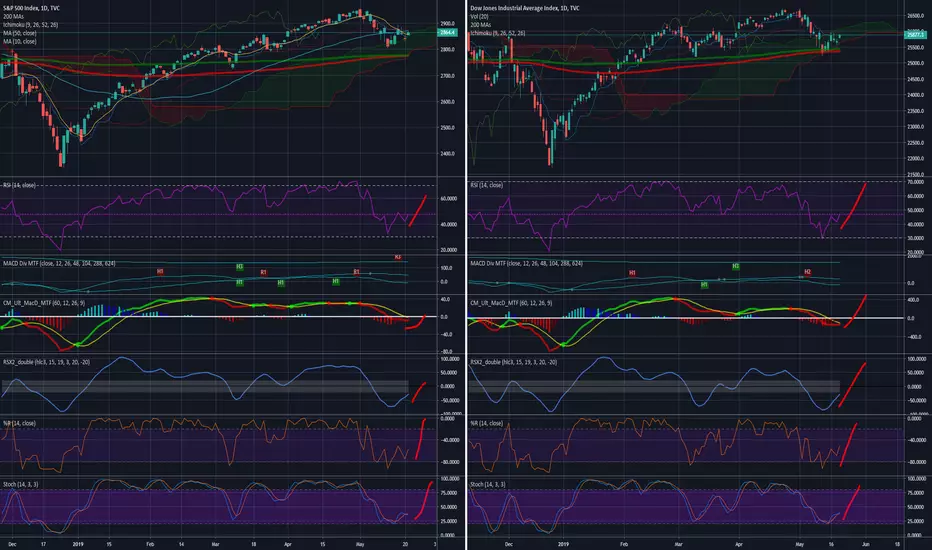Click 75.0000 on the S&P Stoch scale
Screen dimensions: 932x550
click(448, 493)
